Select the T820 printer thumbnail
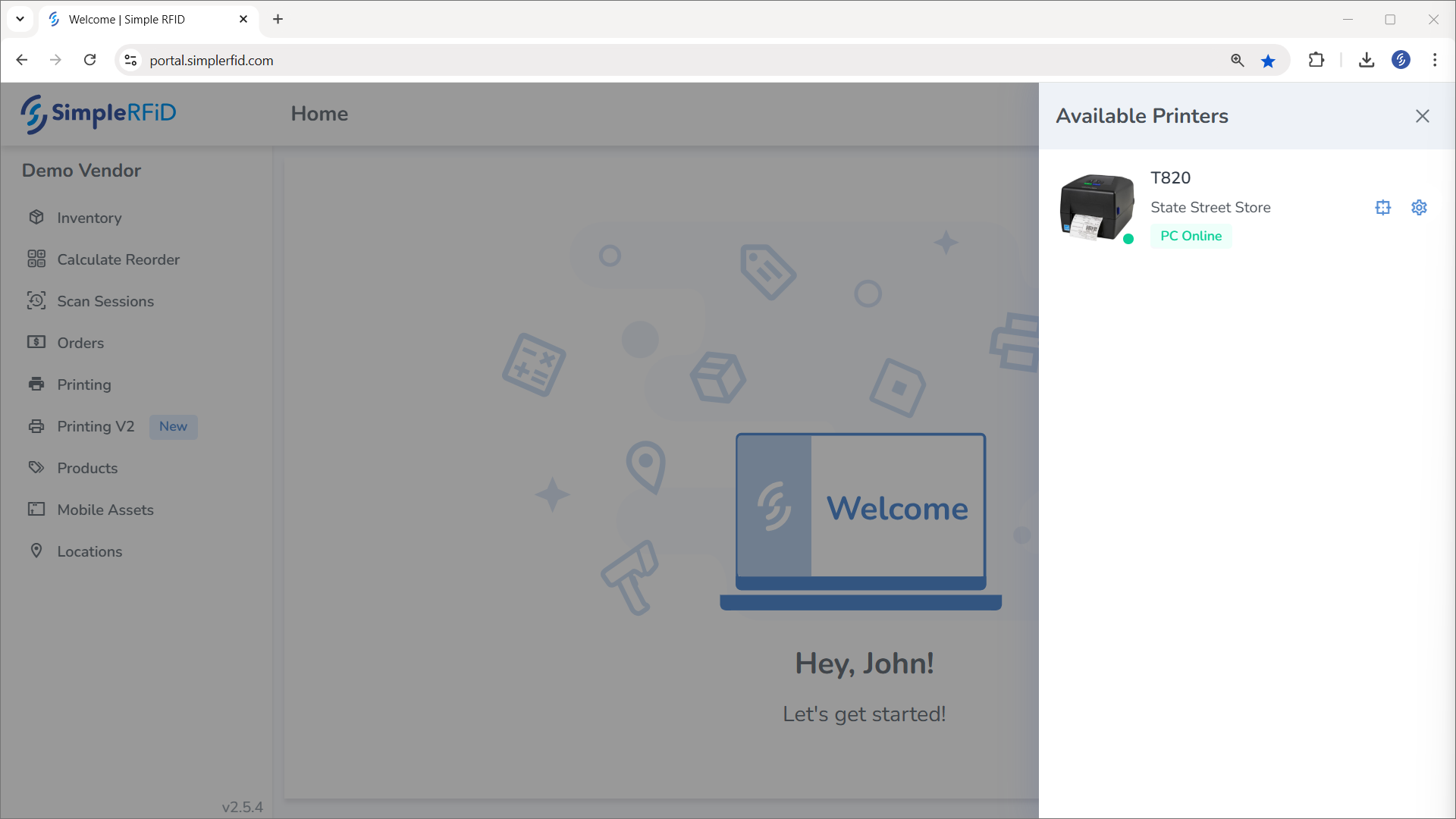Viewport: 1456px width, 819px height. tap(1097, 207)
